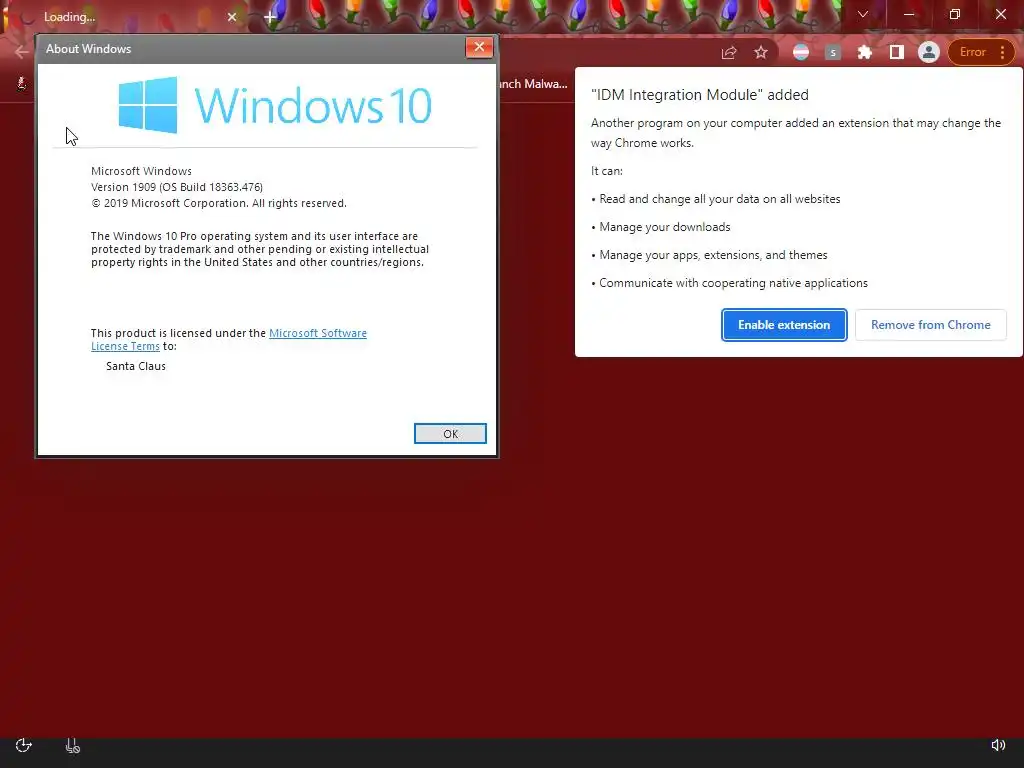This screenshot has width=1024, height=768.
Task: Click the network connection icon in bottom bar
Action: coord(72,745)
